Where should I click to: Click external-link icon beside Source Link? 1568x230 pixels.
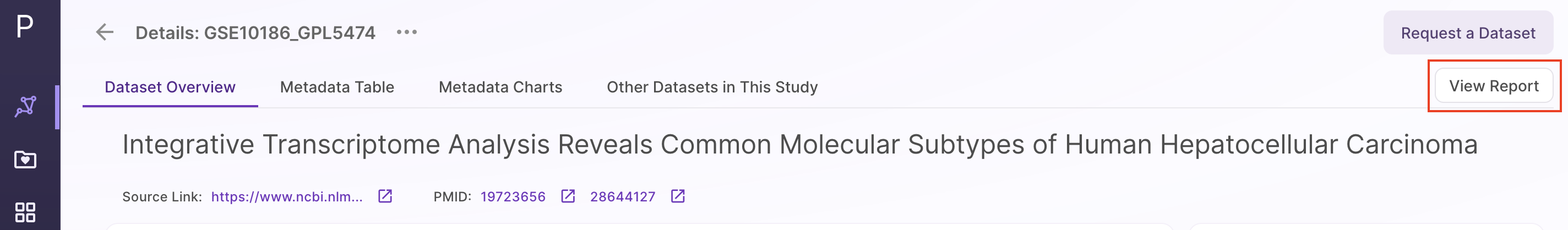[x=385, y=196]
